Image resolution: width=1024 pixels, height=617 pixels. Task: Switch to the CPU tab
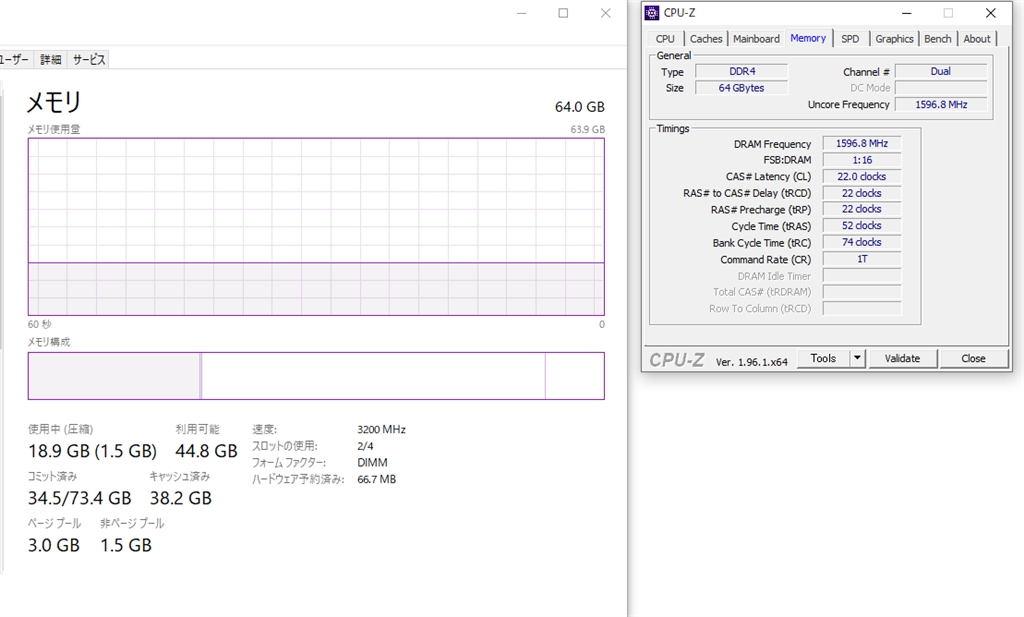click(665, 39)
